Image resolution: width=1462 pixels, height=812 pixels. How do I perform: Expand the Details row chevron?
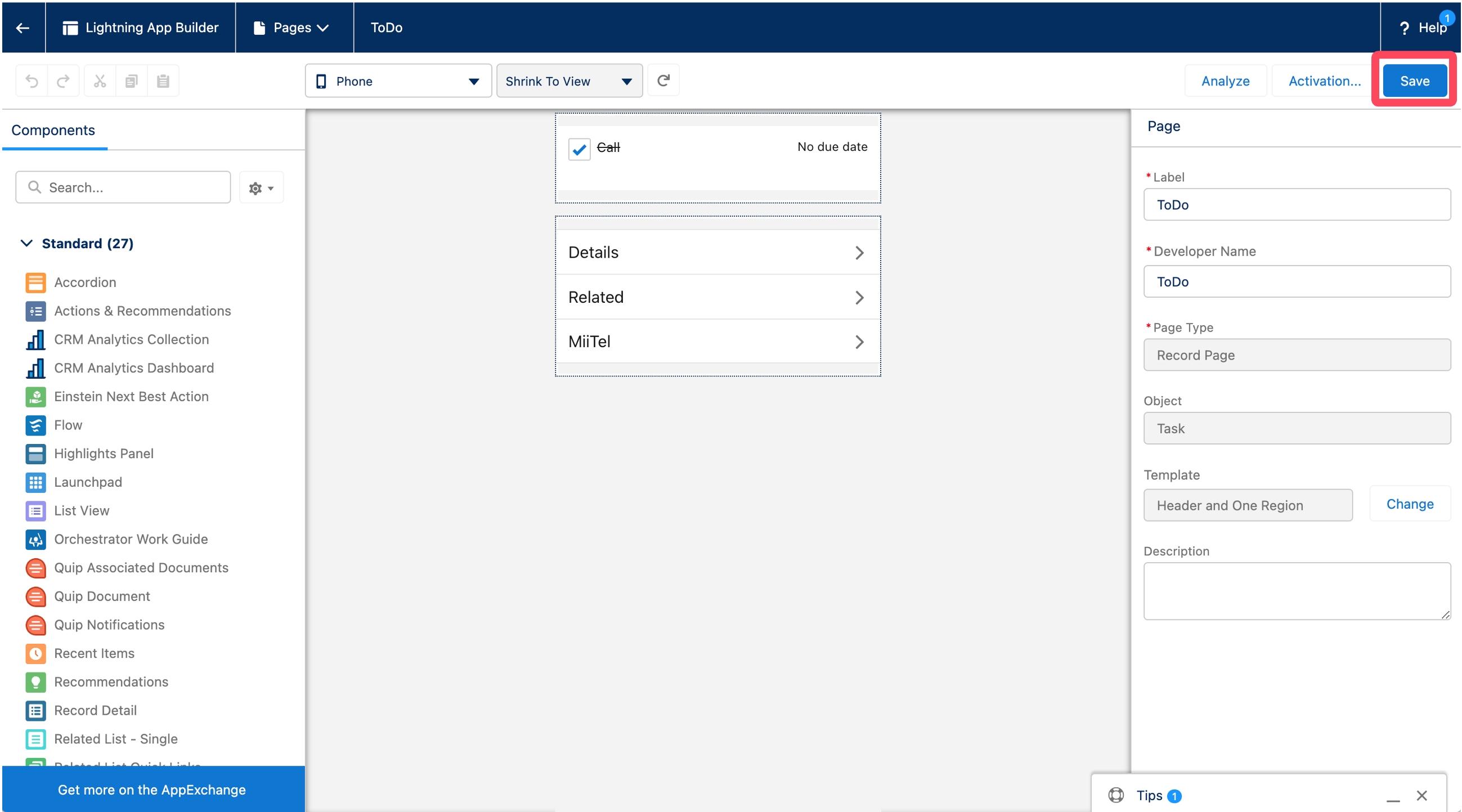[859, 253]
